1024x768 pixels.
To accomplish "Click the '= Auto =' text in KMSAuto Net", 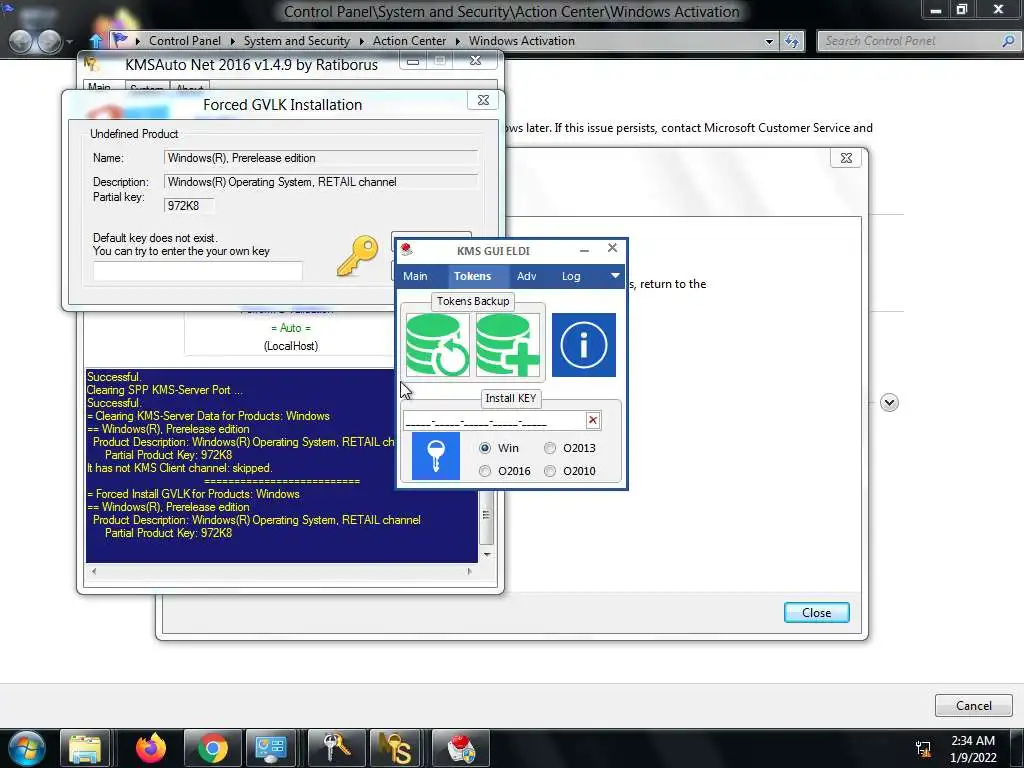I will pos(291,328).
